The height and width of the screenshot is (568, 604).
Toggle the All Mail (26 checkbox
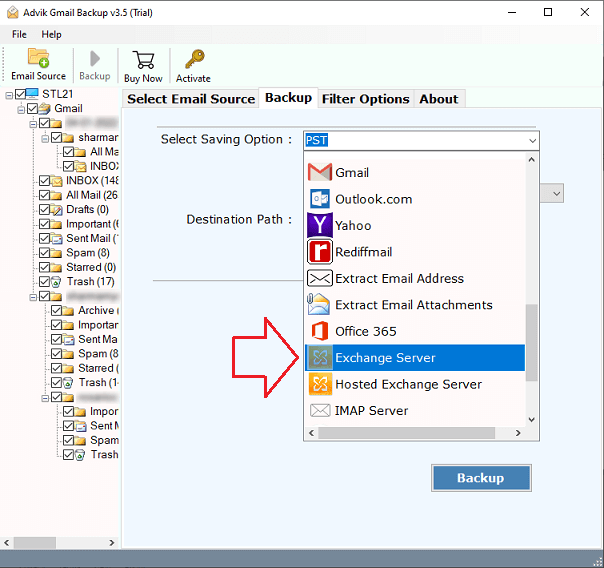44,195
